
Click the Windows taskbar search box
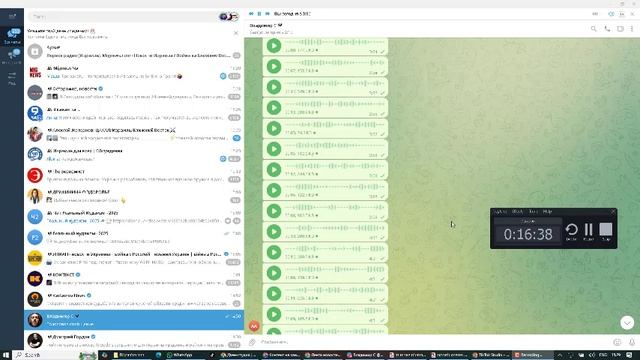pyautogui.click(x=55, y=355)
